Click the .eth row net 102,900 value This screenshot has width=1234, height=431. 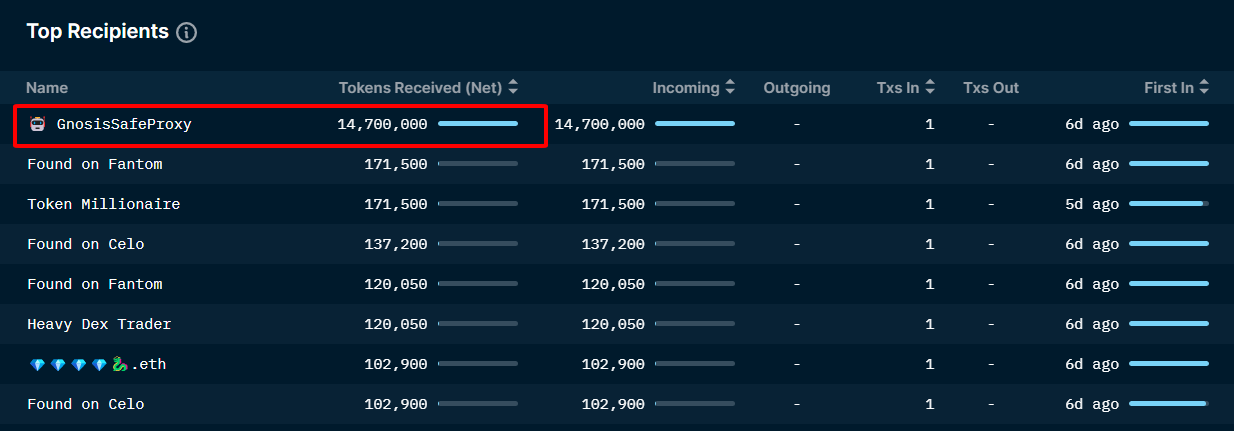click(396, 364)
